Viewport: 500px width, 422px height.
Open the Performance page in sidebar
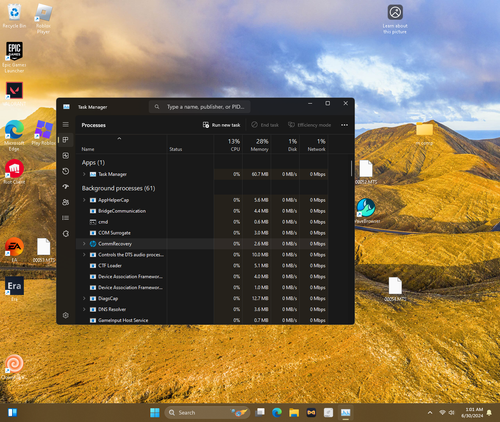tap(66, 156)
